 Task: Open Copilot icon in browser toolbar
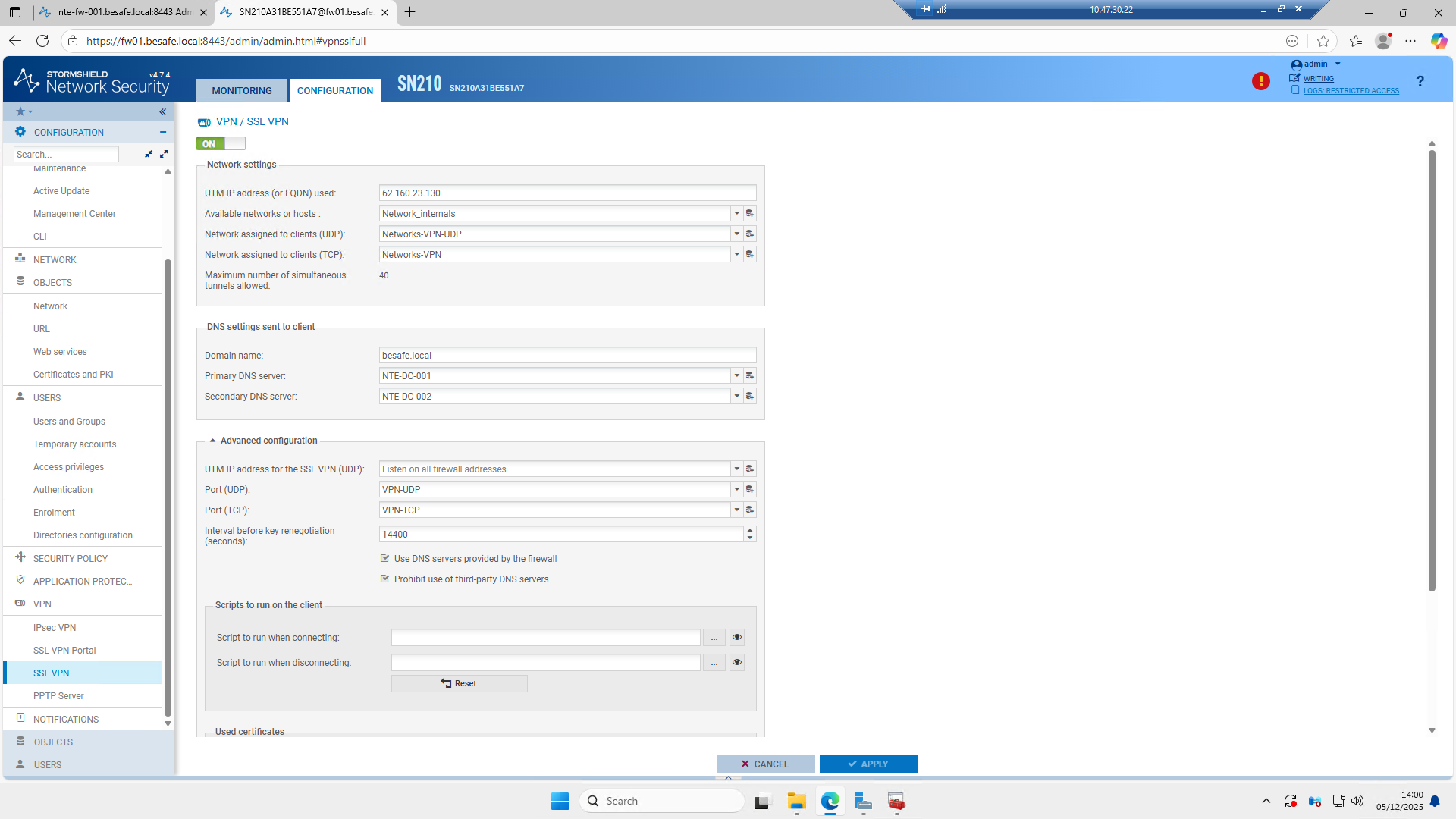coord(1439,41)
